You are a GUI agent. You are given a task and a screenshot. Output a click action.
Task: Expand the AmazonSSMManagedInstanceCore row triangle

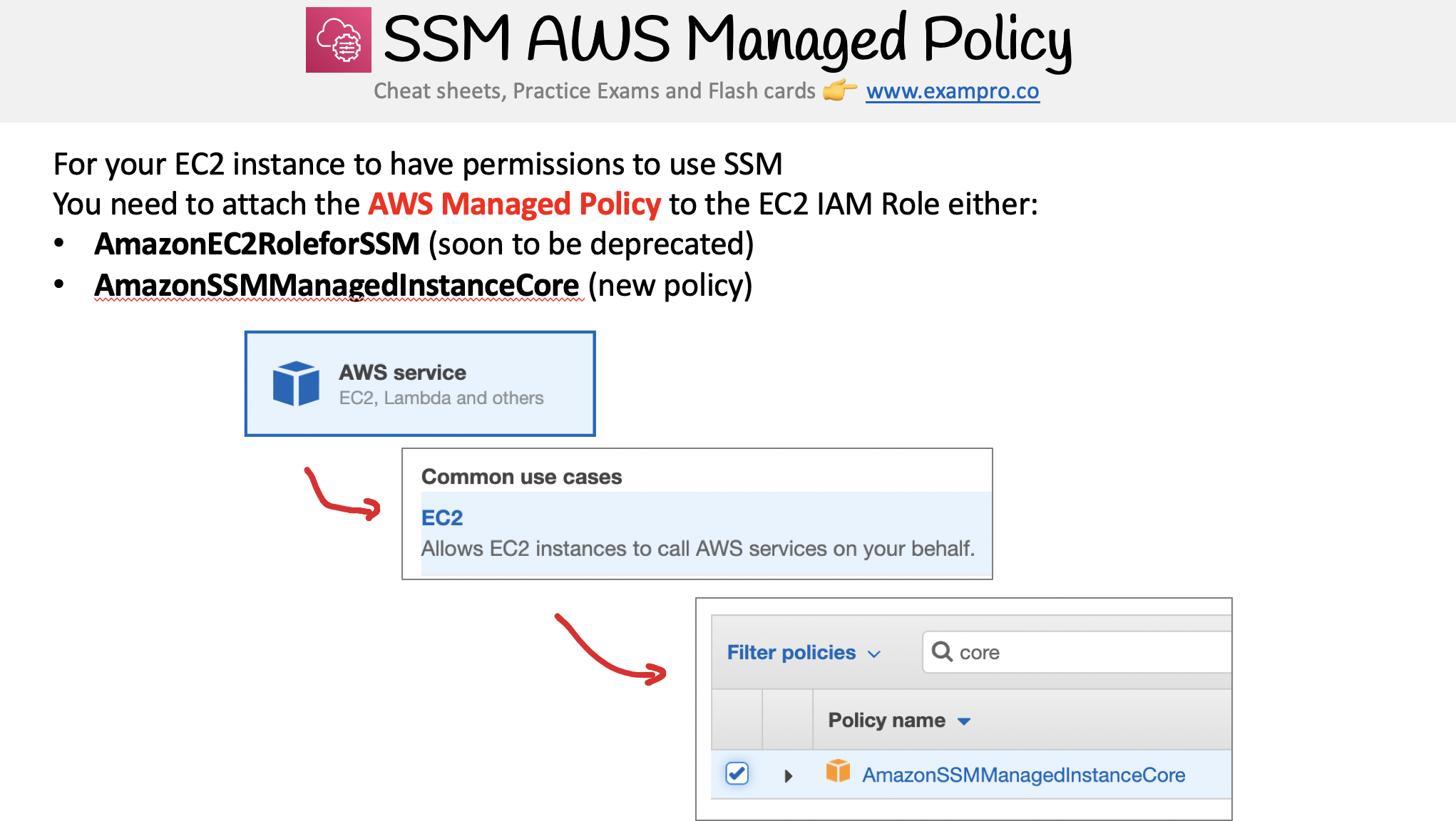[788, 775]
